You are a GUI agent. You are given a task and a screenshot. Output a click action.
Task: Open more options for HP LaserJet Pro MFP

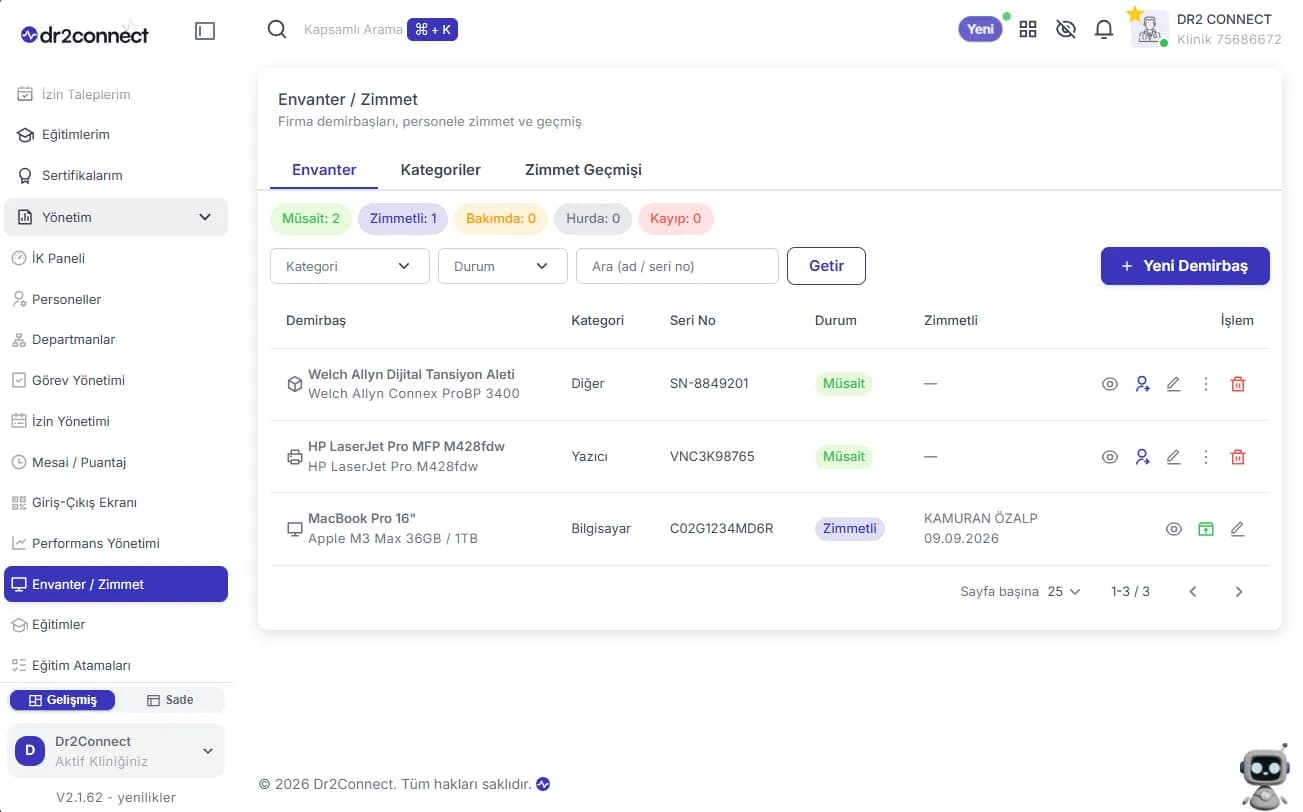pyautogui.click(x=1206, y=457)
